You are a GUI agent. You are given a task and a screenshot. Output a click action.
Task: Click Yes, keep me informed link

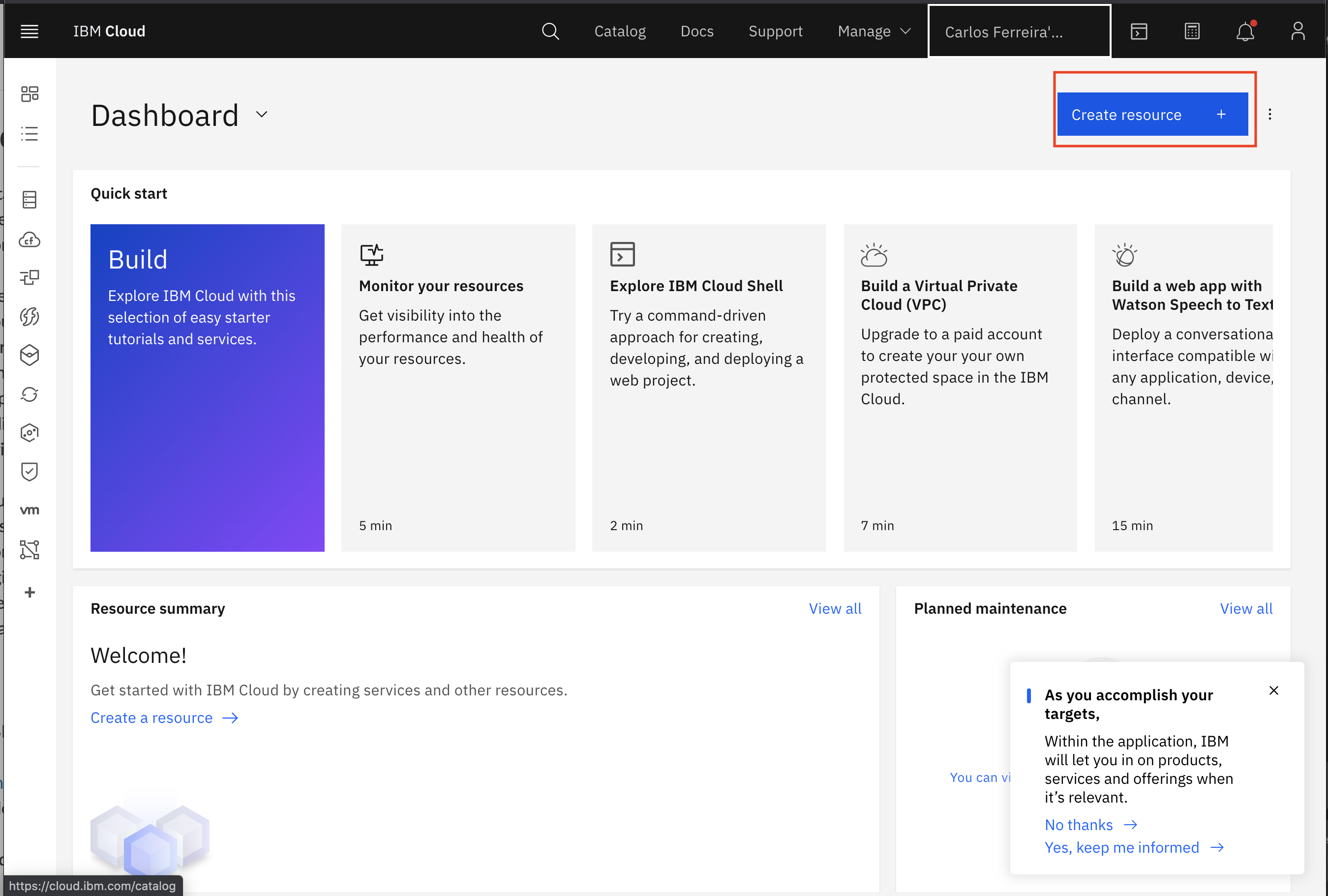coord(1134,847)
